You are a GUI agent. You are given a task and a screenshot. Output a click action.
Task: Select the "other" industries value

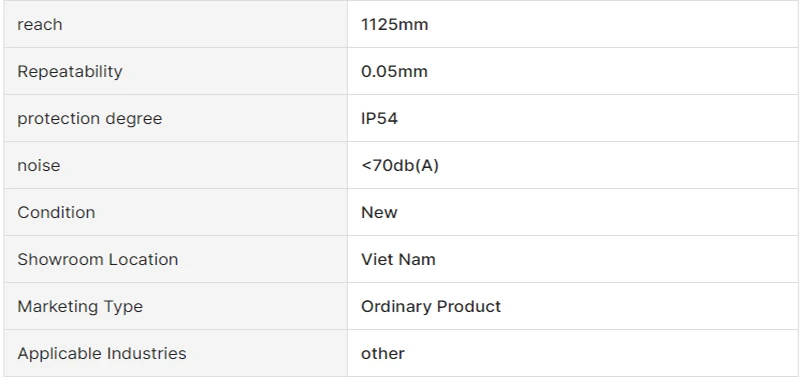pos(383,353)
